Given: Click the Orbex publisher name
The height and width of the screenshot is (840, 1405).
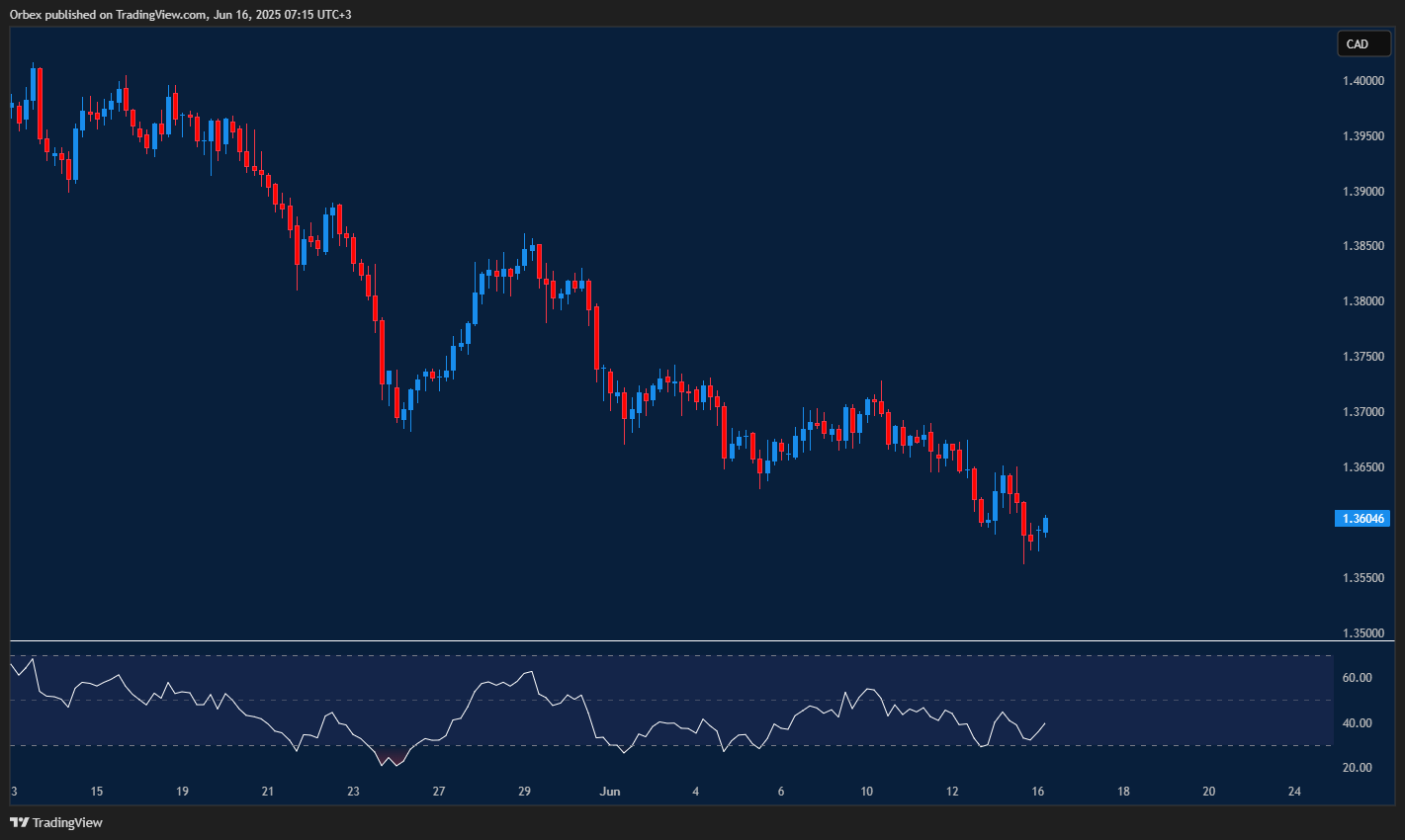Looking at the screenshot, I should coord(24,15).
